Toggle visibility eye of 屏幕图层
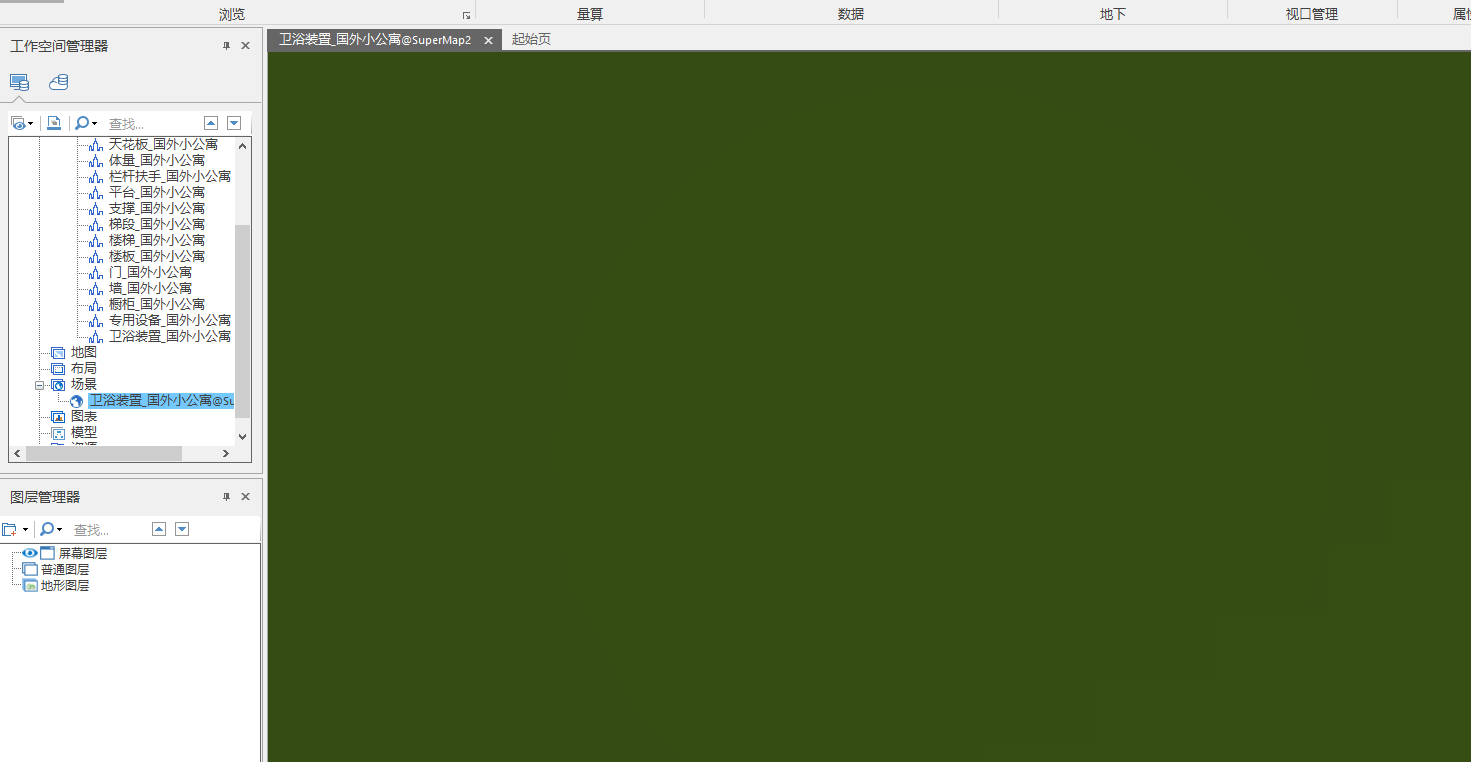The image size is (1471, 762). (x=30, y=553)
